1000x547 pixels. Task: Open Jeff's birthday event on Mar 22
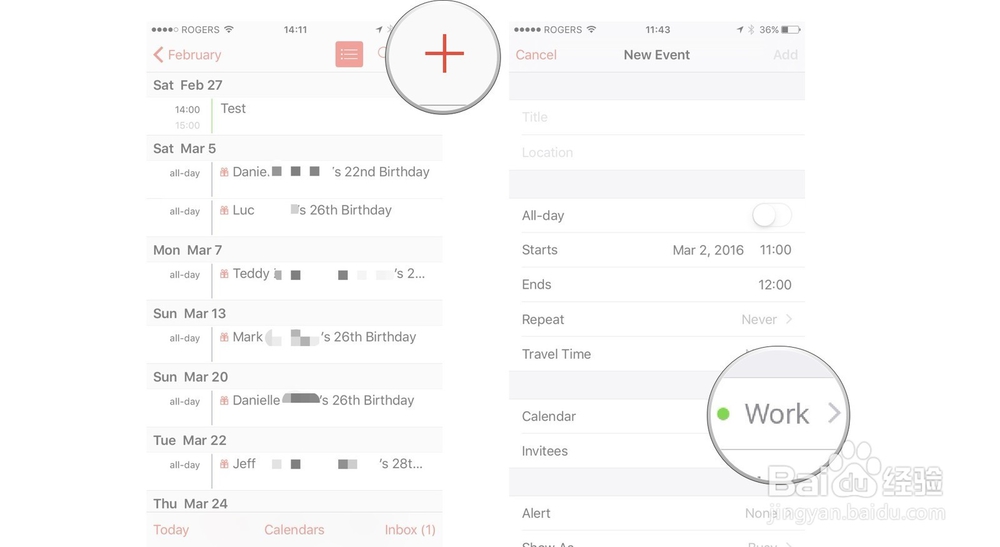(295, 471)
